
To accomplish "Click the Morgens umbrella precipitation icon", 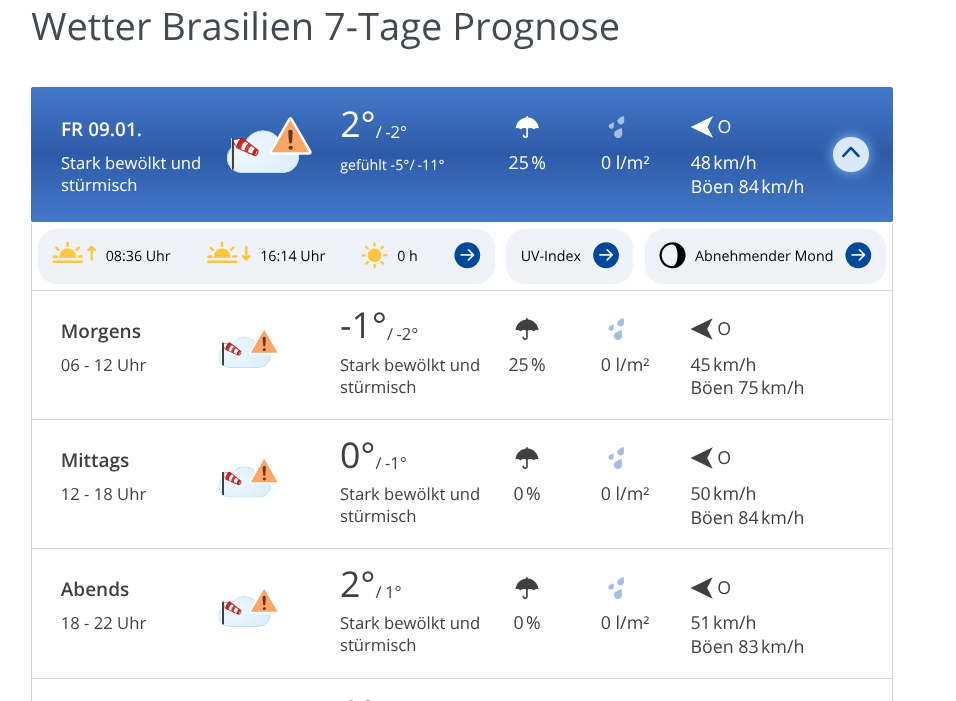I will pyautogui.click(x=527, y=328).
